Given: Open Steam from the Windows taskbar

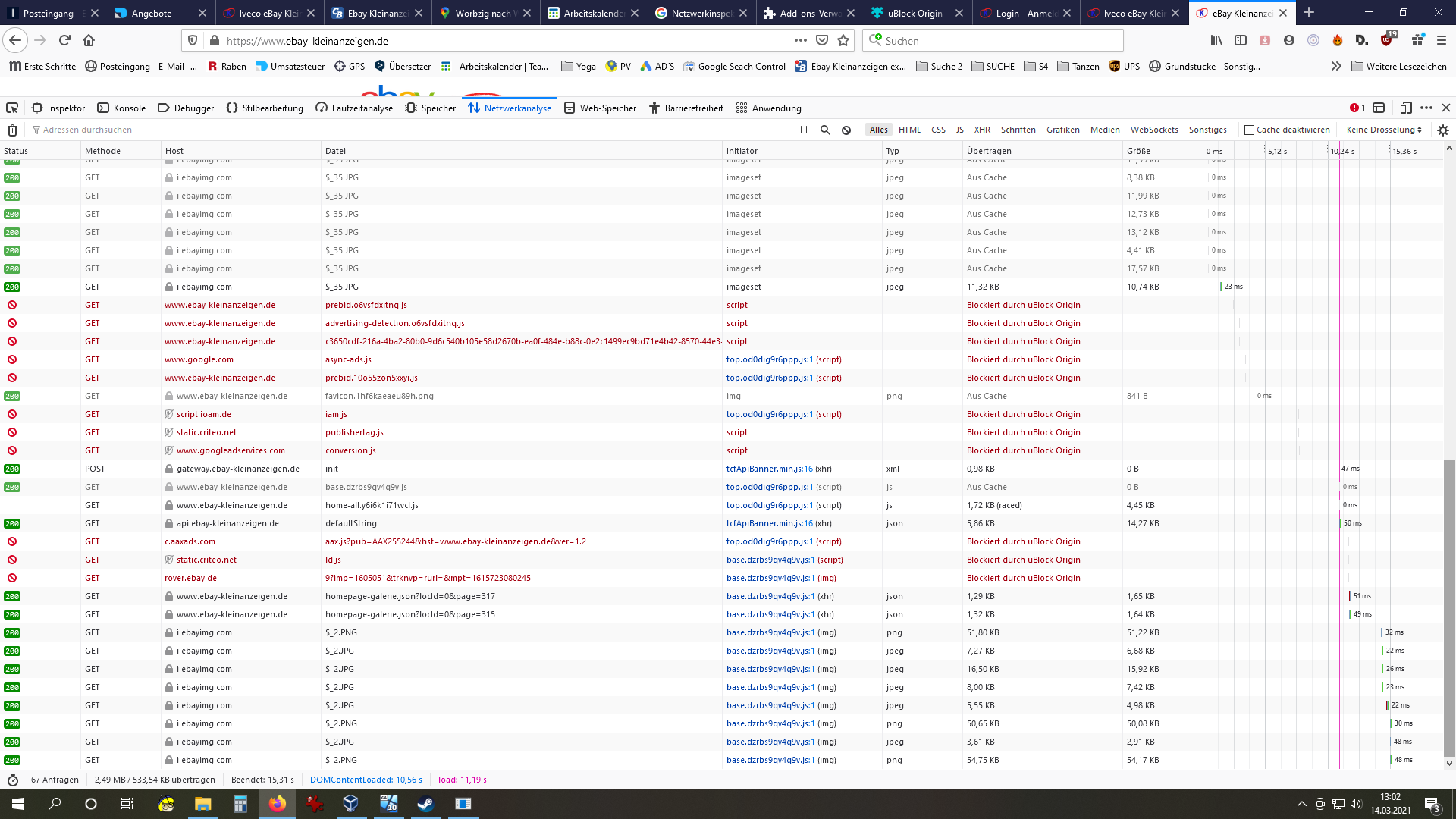Looking at the screenshot, I should (425, 804).
